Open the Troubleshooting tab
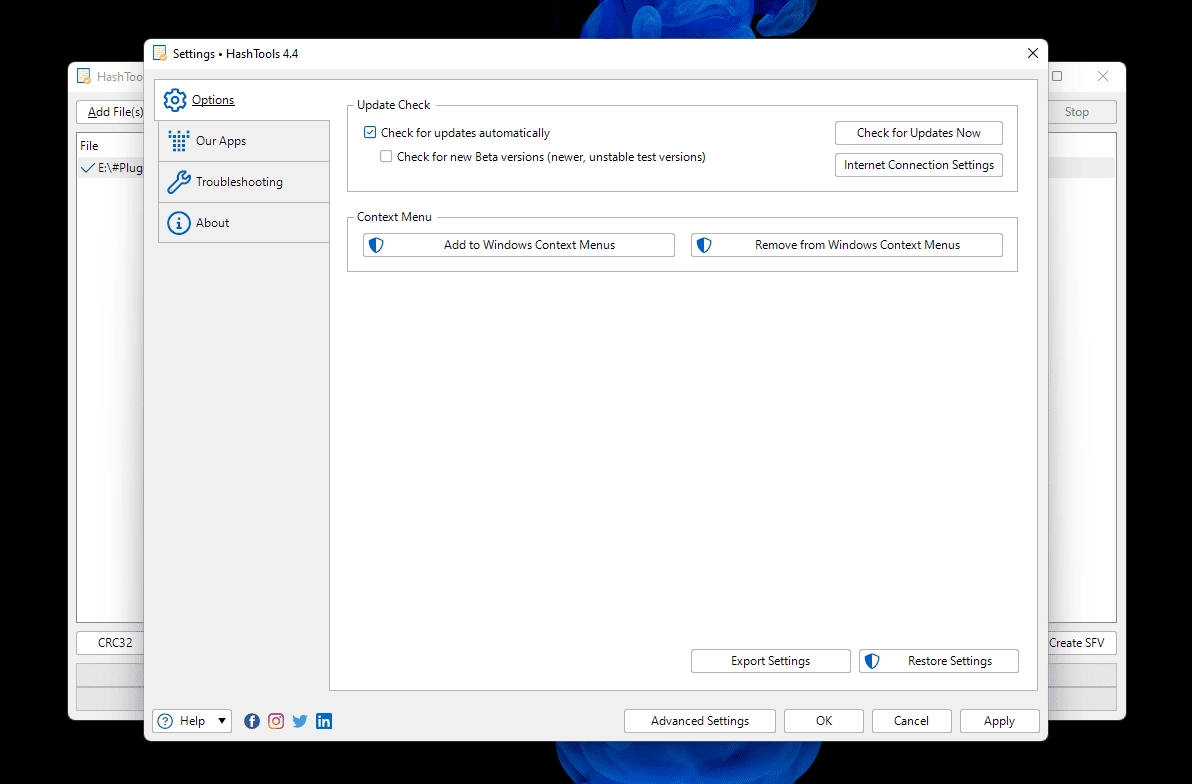1192x784 pixels. 244,182
